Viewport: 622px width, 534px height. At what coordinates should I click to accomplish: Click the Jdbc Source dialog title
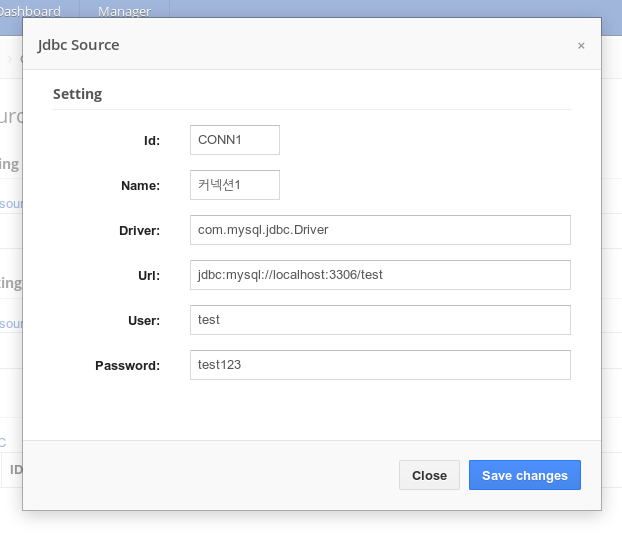click(78, 45)
